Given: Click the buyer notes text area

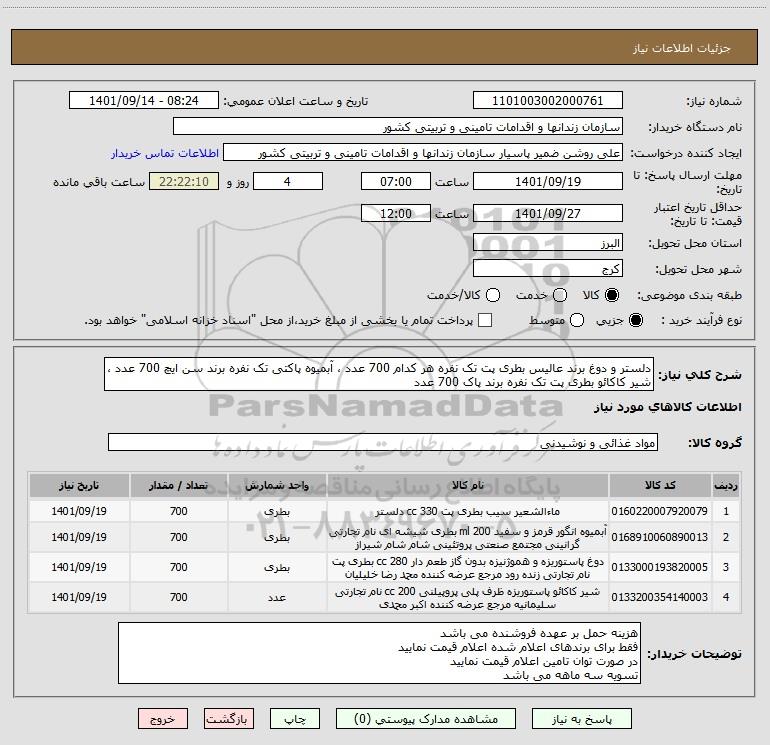Looking at the screenshot, I should pyautogui.click(x=379, y=653).
